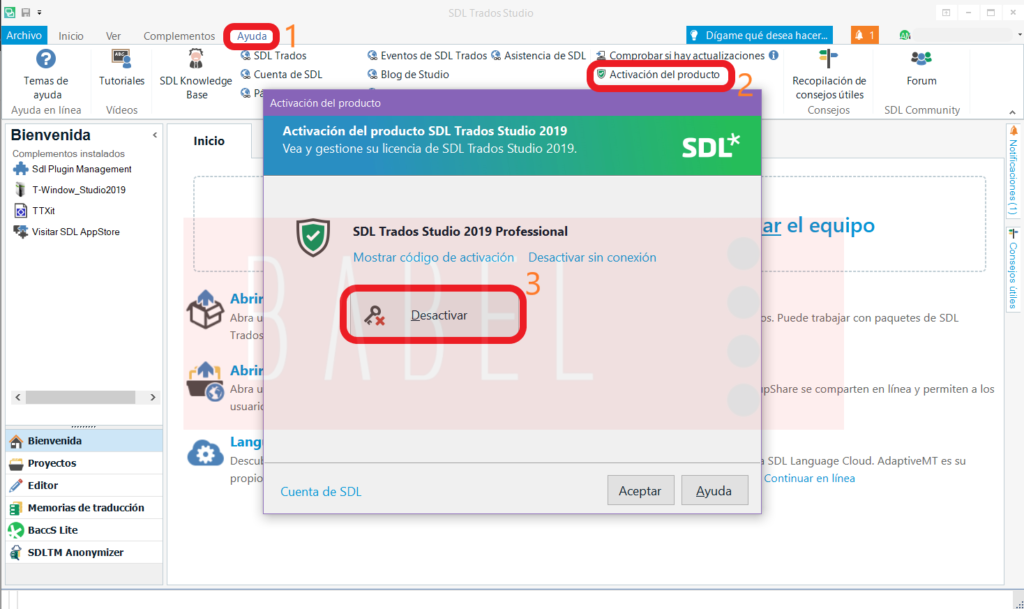Click Comprobar si hay actualizaciones
Image resolution: width=1024 pixels, height=609 pixels.
pos(680,55)
